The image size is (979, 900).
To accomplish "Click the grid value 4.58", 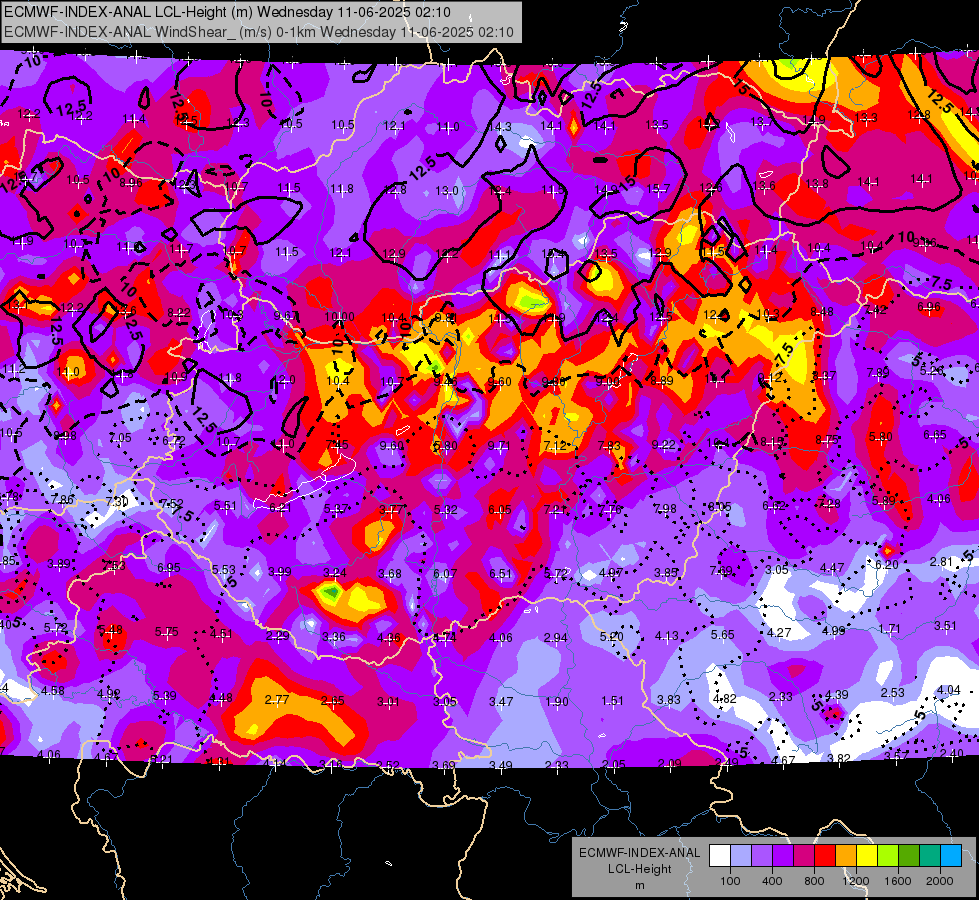I will pos(52,691).
